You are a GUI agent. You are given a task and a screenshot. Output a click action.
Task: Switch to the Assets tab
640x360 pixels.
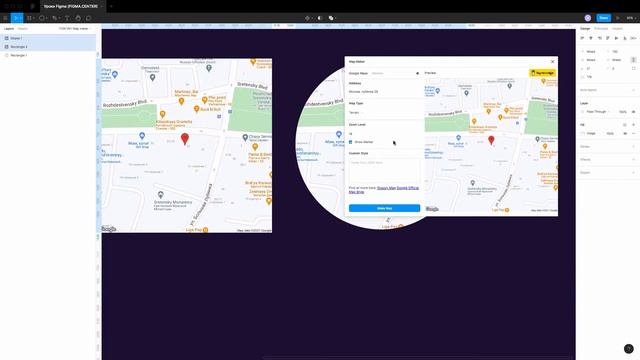click(23, 29)
